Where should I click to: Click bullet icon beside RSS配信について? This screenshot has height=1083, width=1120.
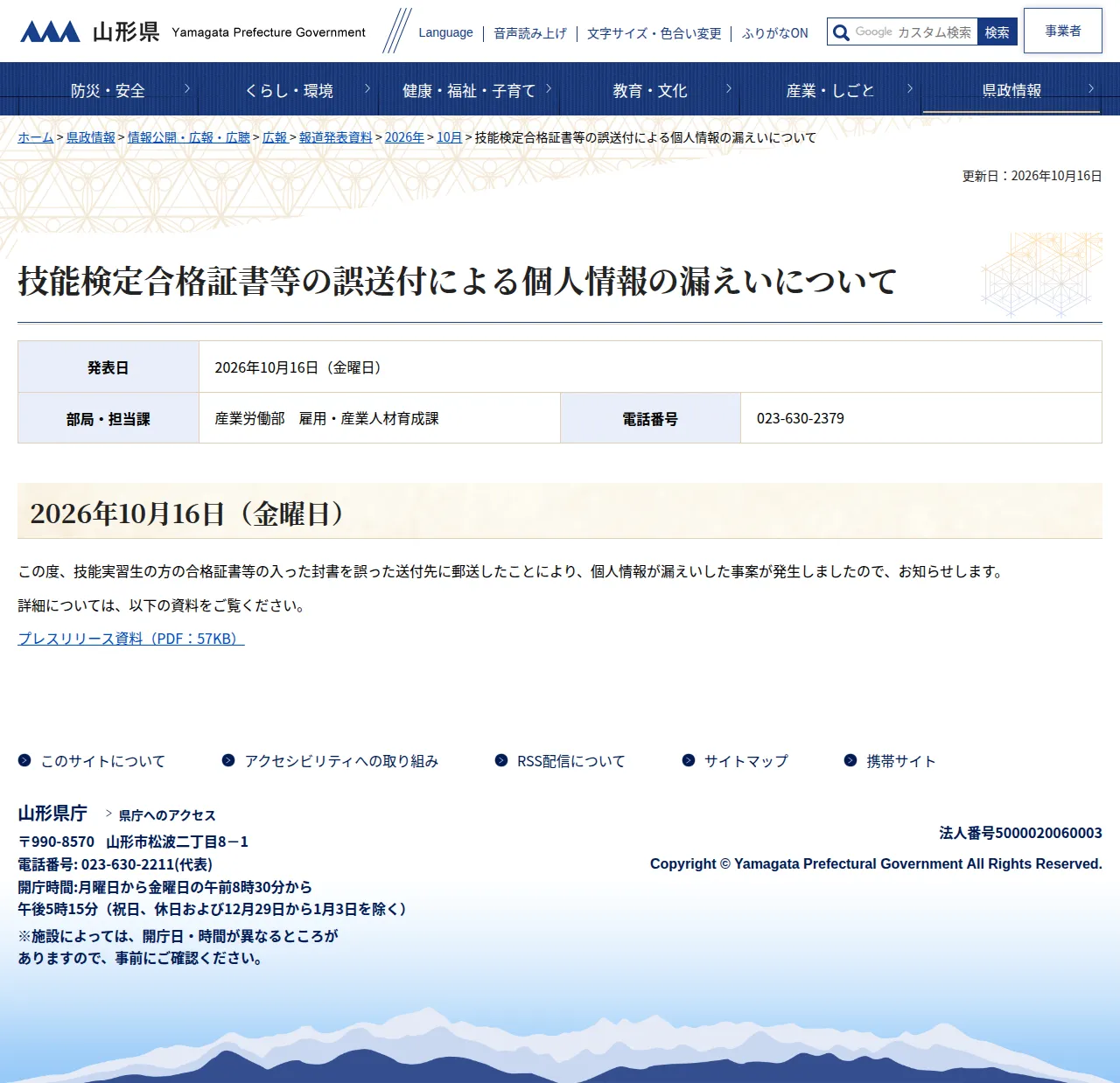coord(501,760)
